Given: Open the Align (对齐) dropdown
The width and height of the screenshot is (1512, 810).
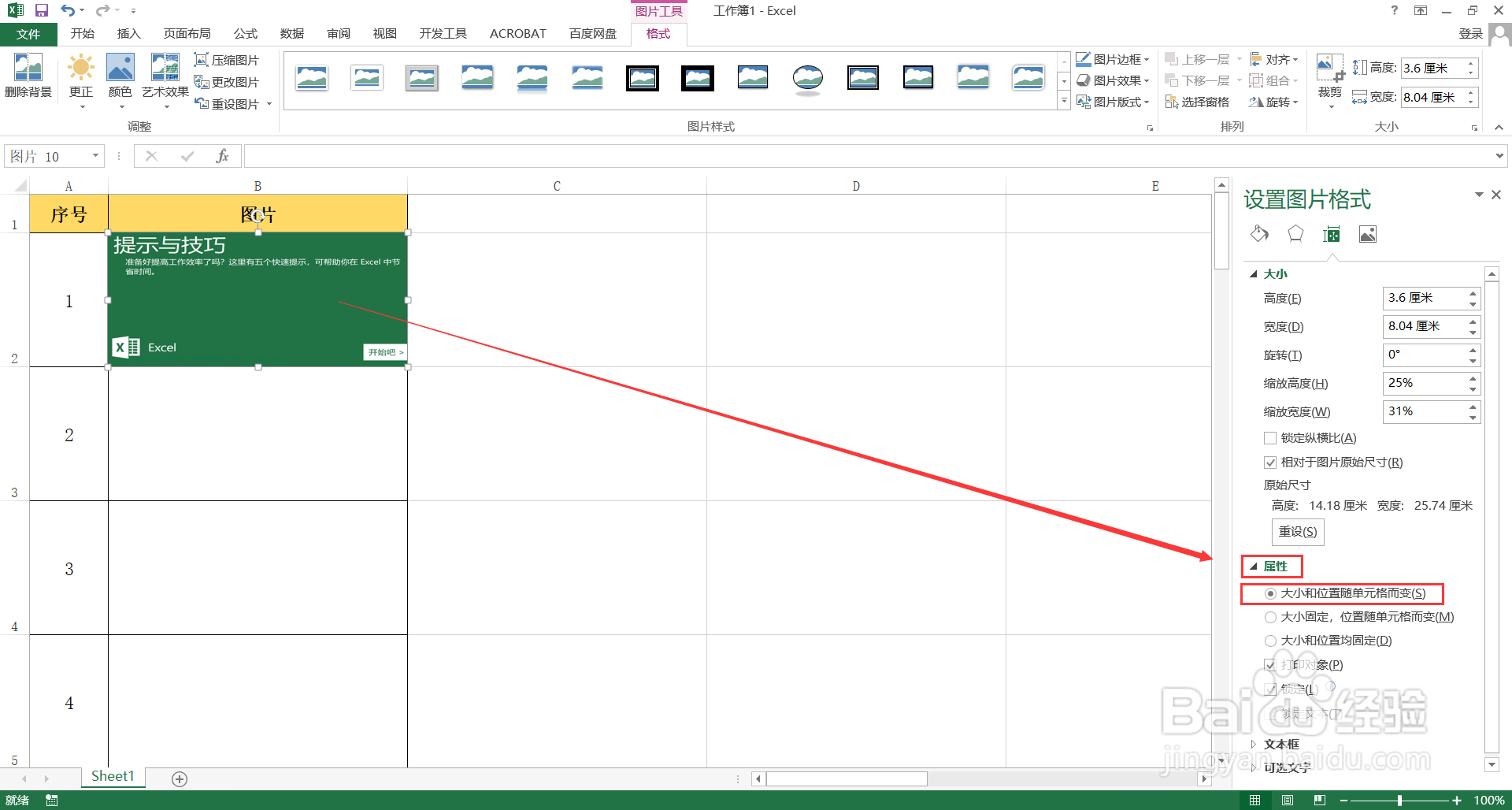Looking at the screenshot, I should tap(1273, 59).
